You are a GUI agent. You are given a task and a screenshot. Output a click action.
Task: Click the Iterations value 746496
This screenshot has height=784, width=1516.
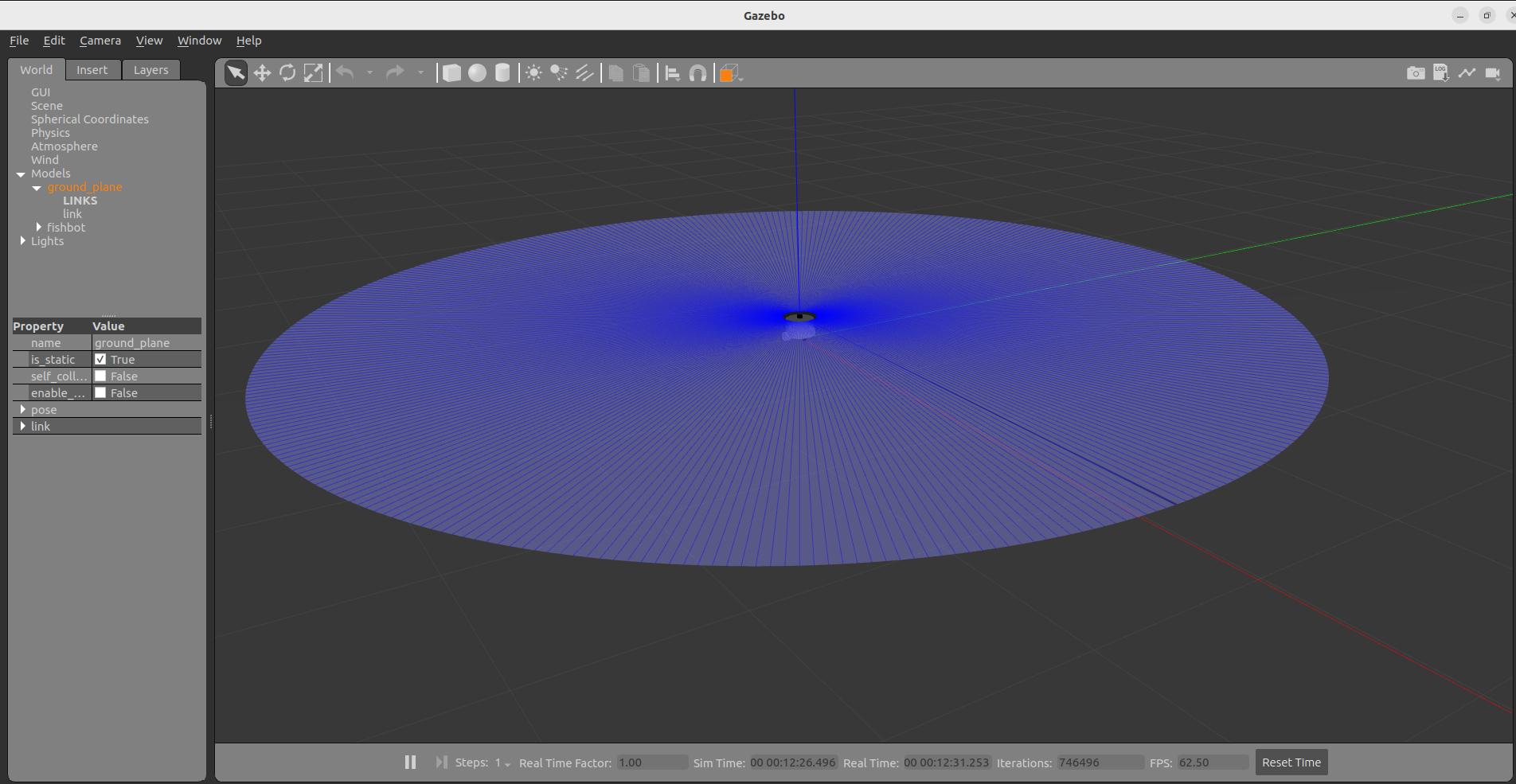click(x=1100, y=763)
